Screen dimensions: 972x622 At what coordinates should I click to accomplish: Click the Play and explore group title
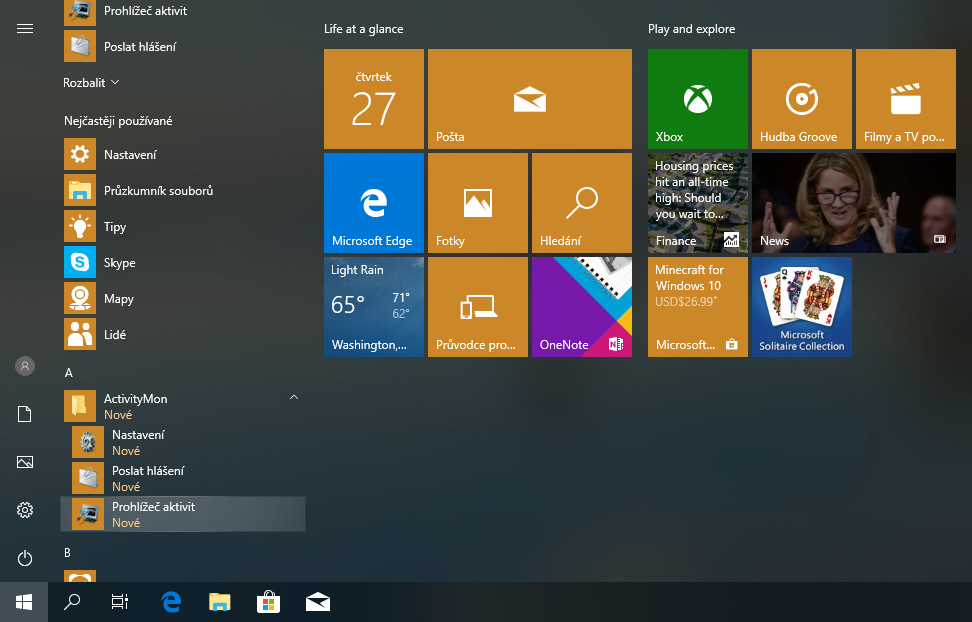pyautogui.click(x=692, y=29)
